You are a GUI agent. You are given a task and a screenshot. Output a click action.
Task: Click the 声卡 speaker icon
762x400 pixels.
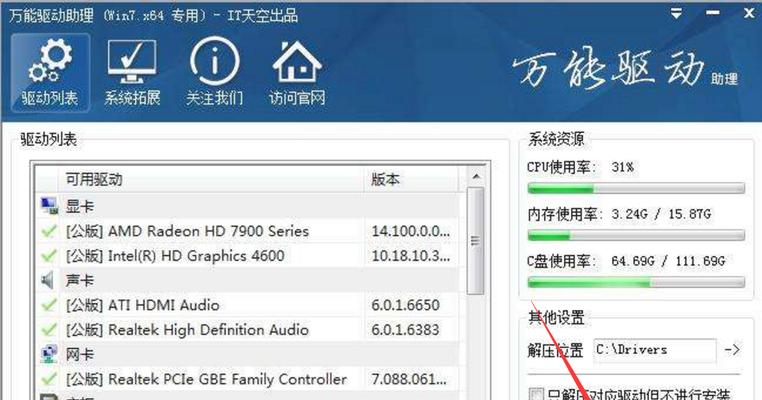click(x=48, y=280)
